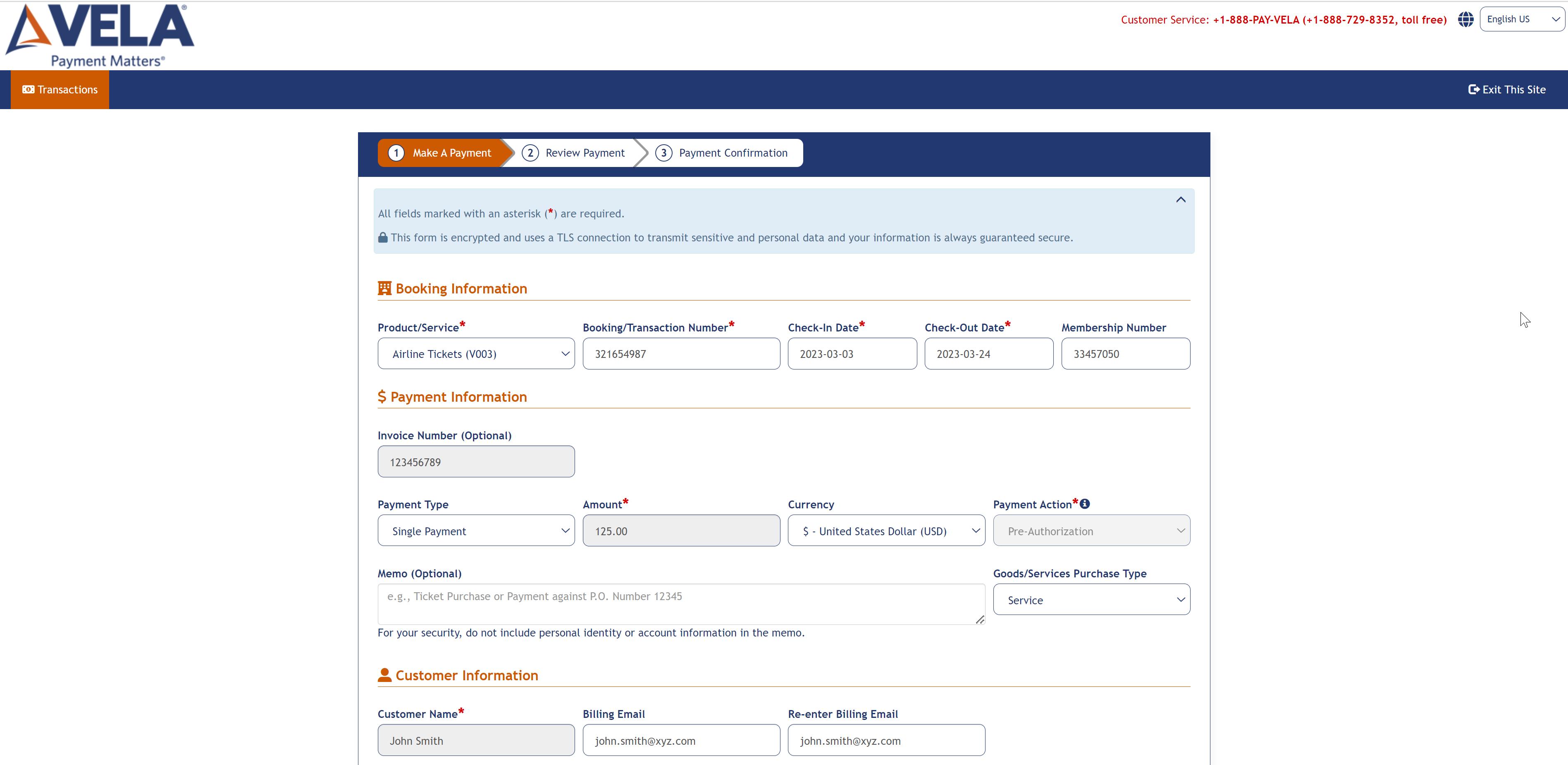Screen dimensions: 1568x765
Task: Click the info icon beside Payment Action
Action: point(1085,503)
